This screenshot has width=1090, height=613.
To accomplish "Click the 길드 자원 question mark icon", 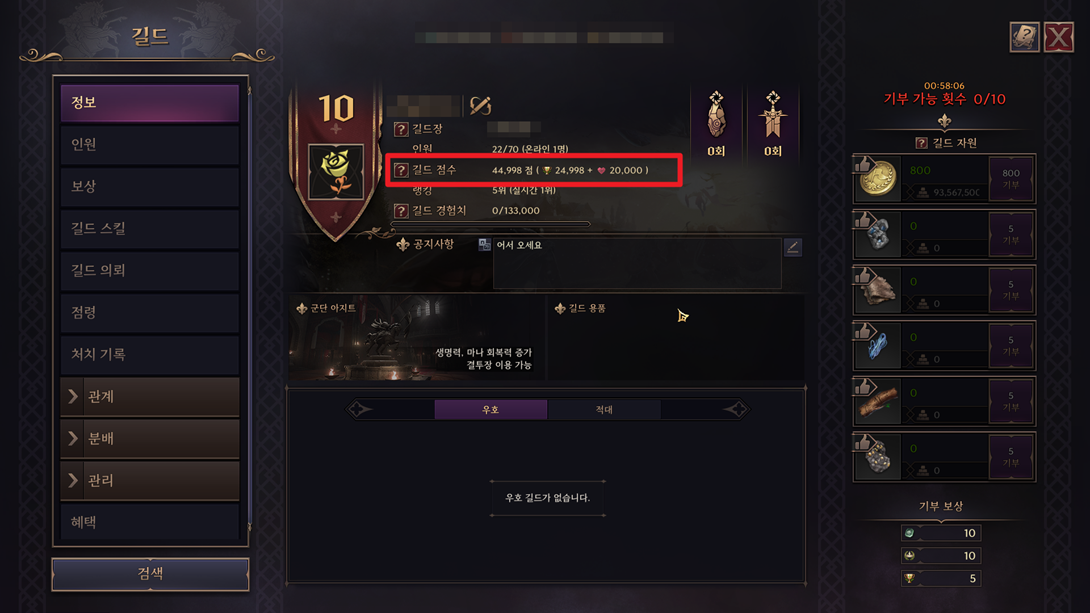I will pyautogui.click(x=921, y=143).
